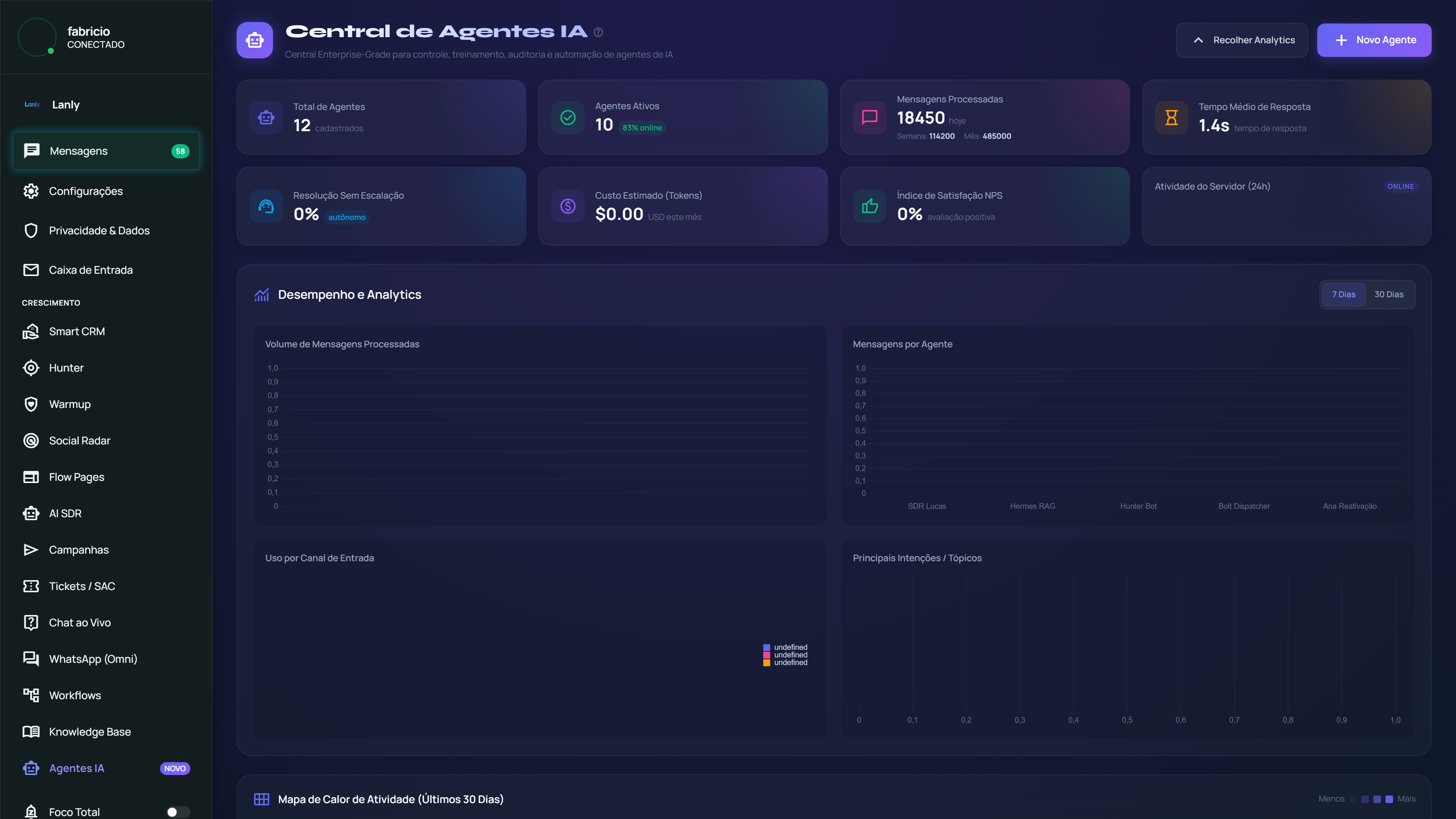Image resolution: width=1456 pixels, height=819 pixels.
Task: Open Campanhas menu item
Action: click(106, 550)
